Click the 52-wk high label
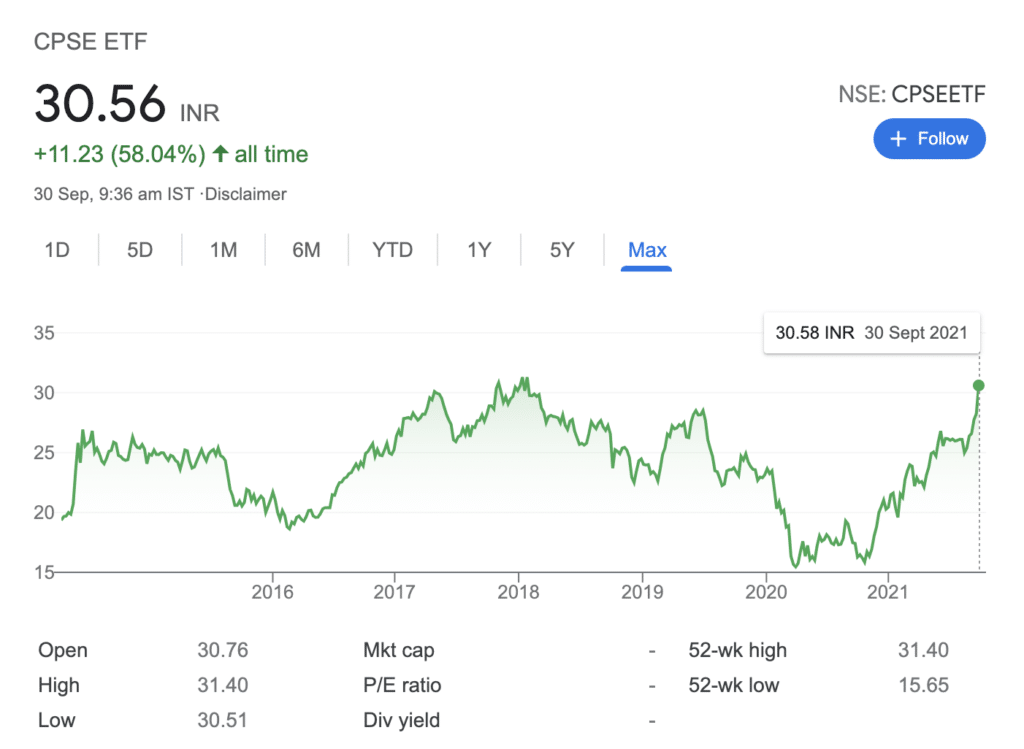1024x749 pixels. (737, 650)
